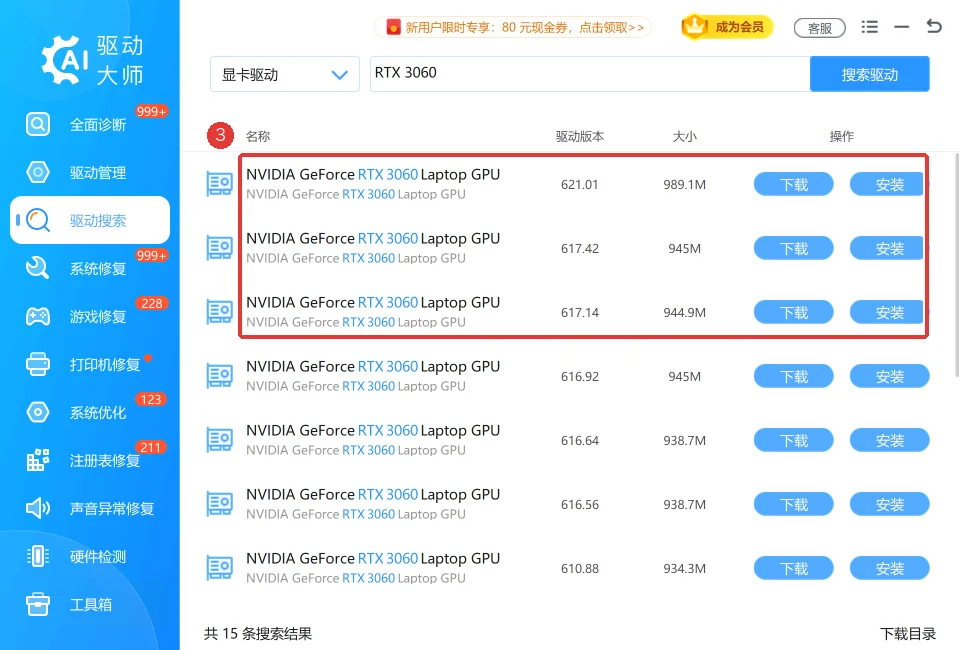
Task: Click the 搜索驱动 search button
Action: 869,74
